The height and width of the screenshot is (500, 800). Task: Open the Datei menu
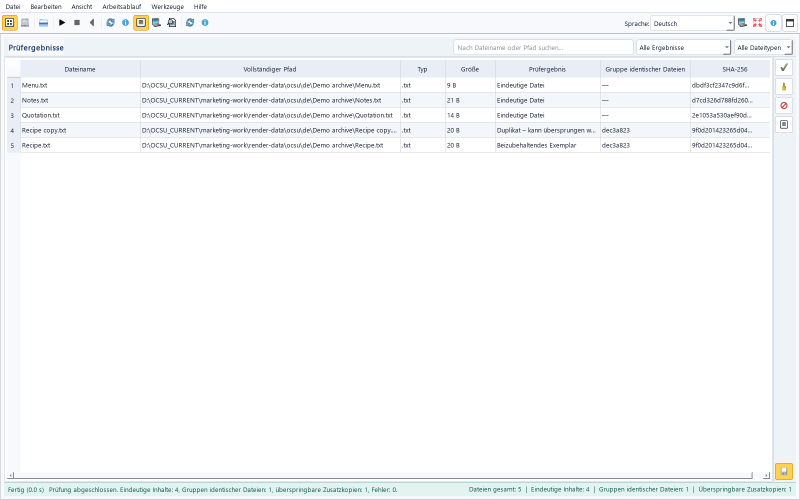(13, 7)
